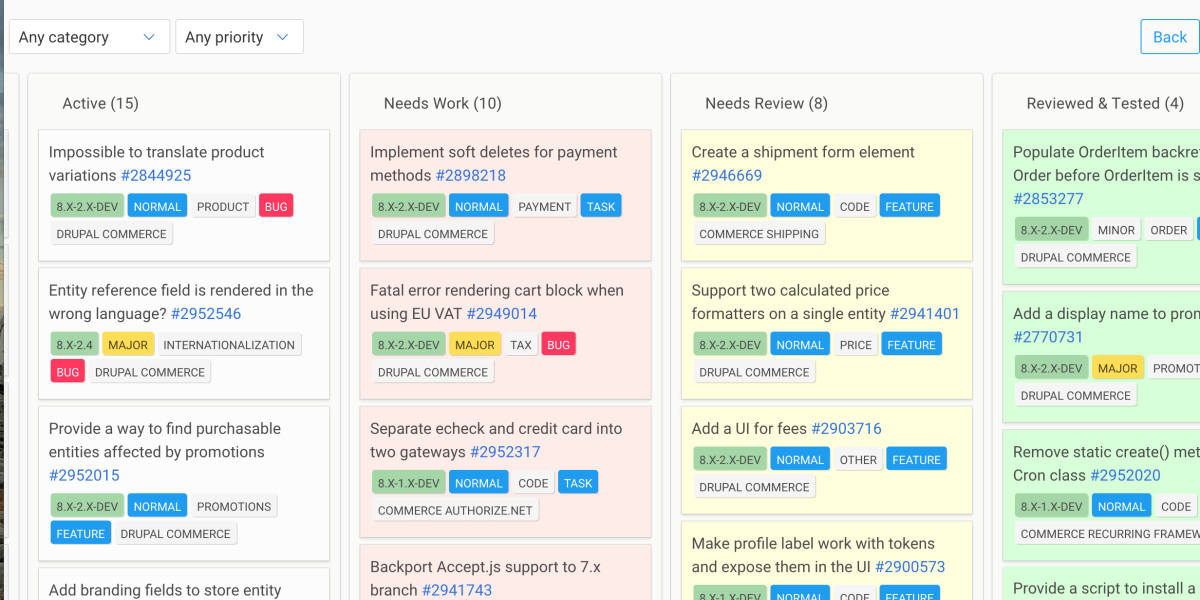Open issue link #2903716 on fees card
The height and width of the screenshot is (600, 1200).
[x=847, y=428]
